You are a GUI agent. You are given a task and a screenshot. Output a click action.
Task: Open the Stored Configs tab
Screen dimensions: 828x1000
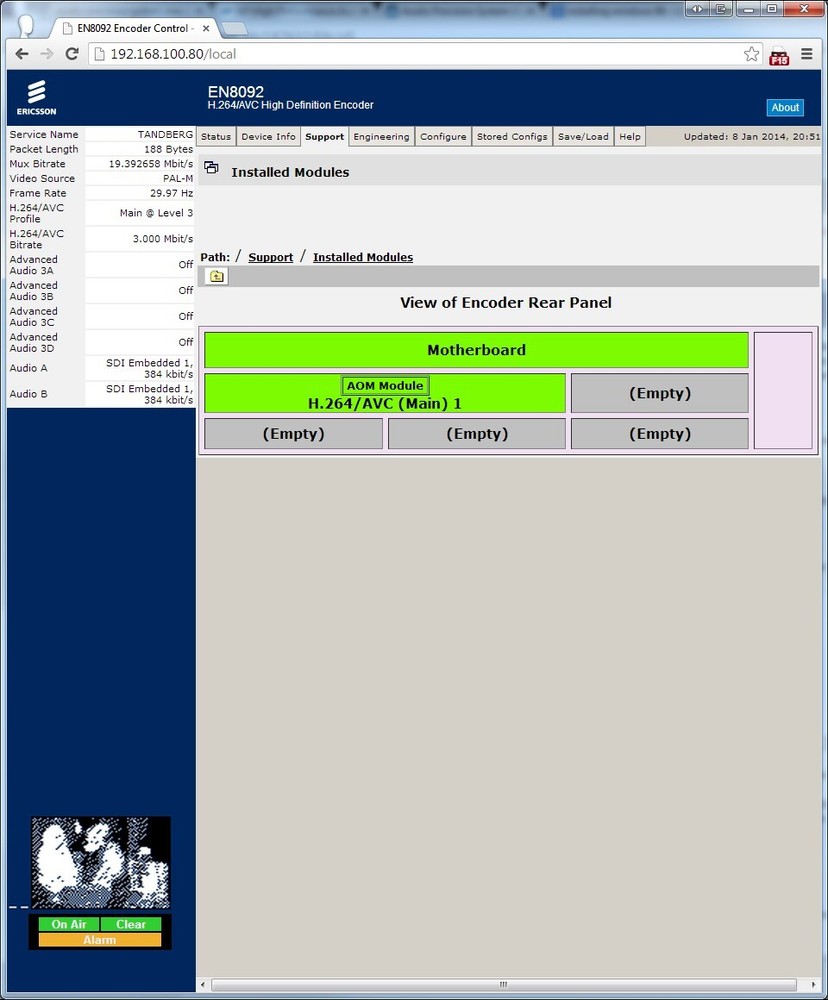pyautogui.click(x=512, y=136)
